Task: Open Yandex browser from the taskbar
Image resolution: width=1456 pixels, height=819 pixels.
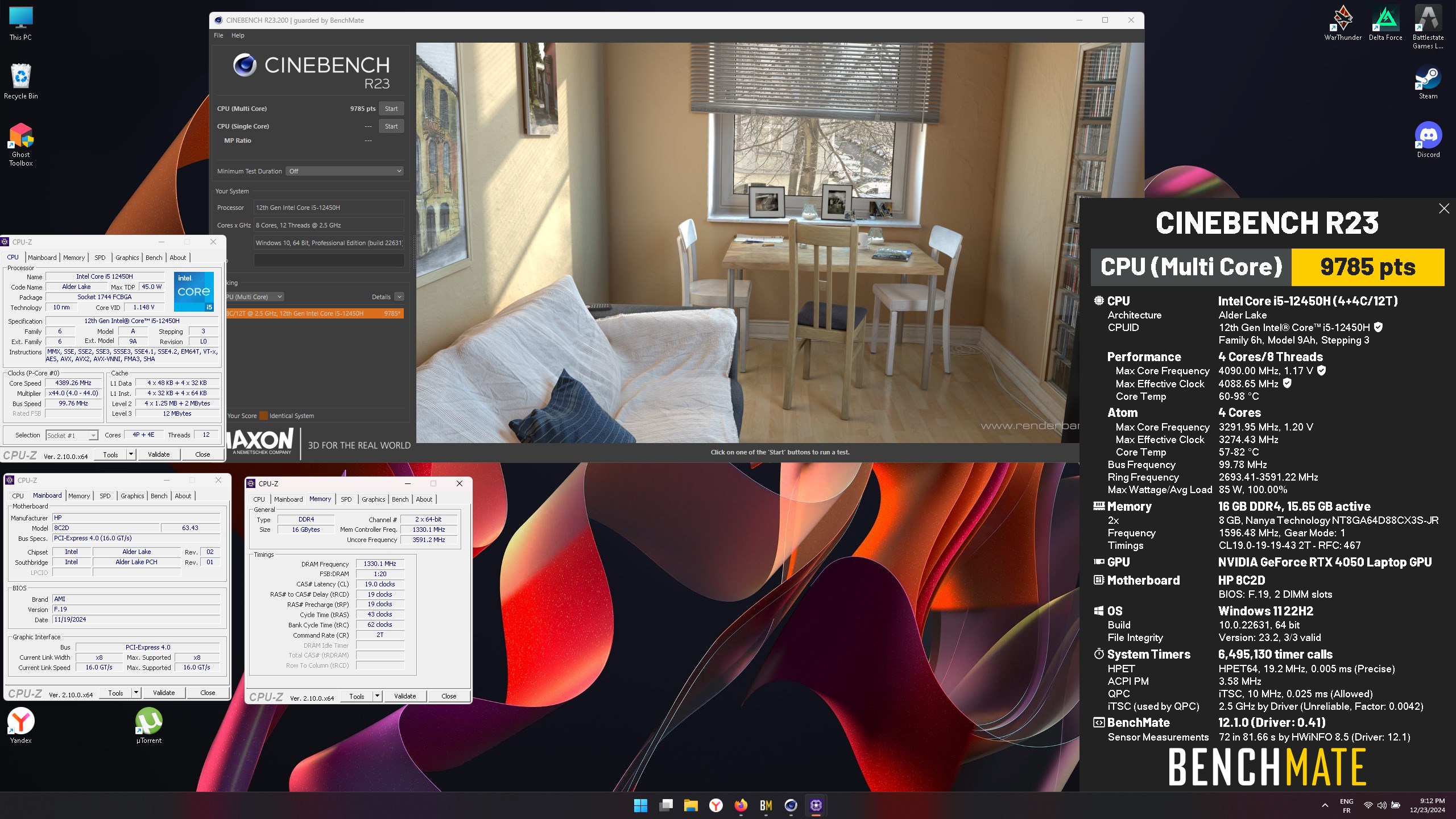Action: tap(715, 805)
